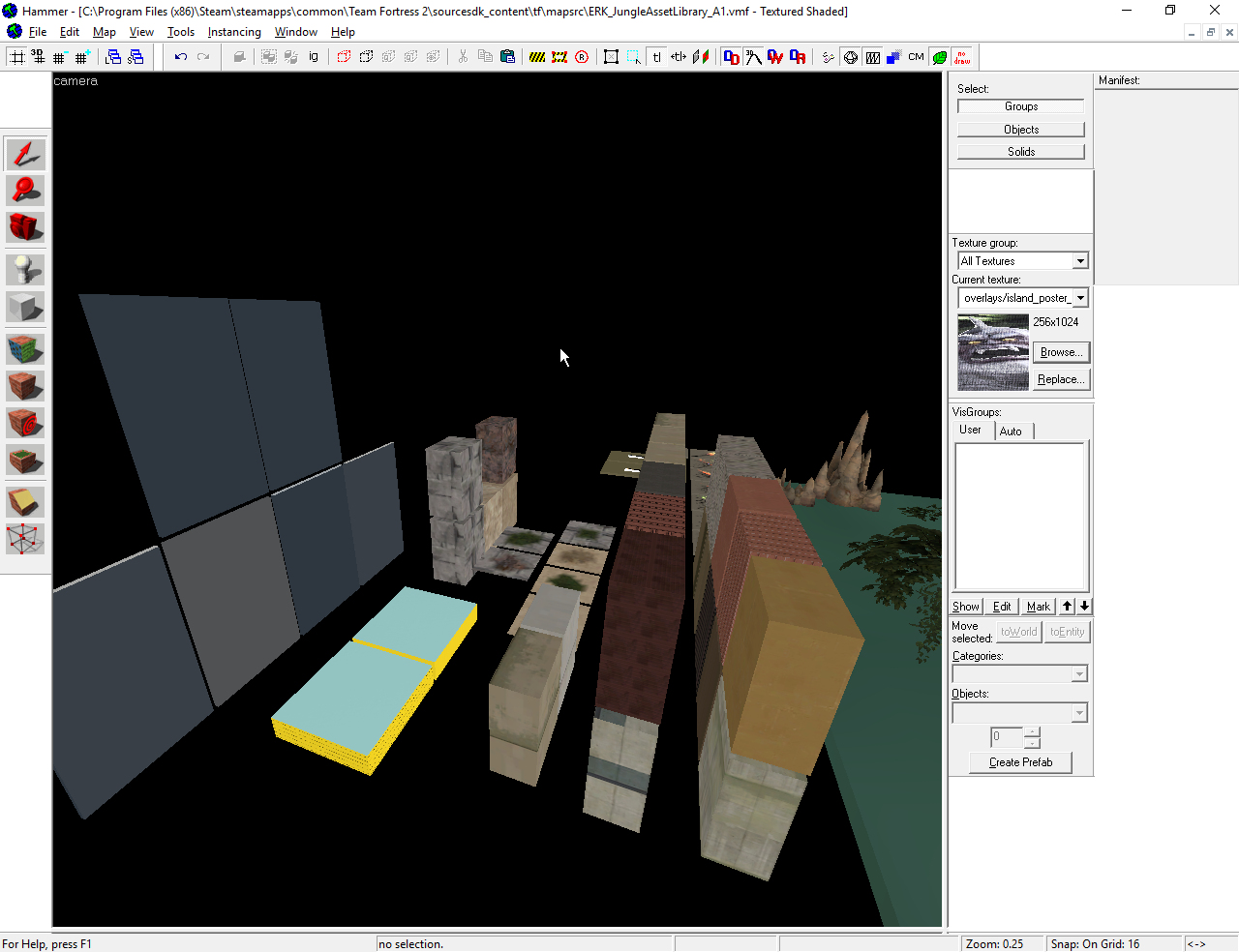
Task: Click the larger grid size icon
Action: click(81, 57)
